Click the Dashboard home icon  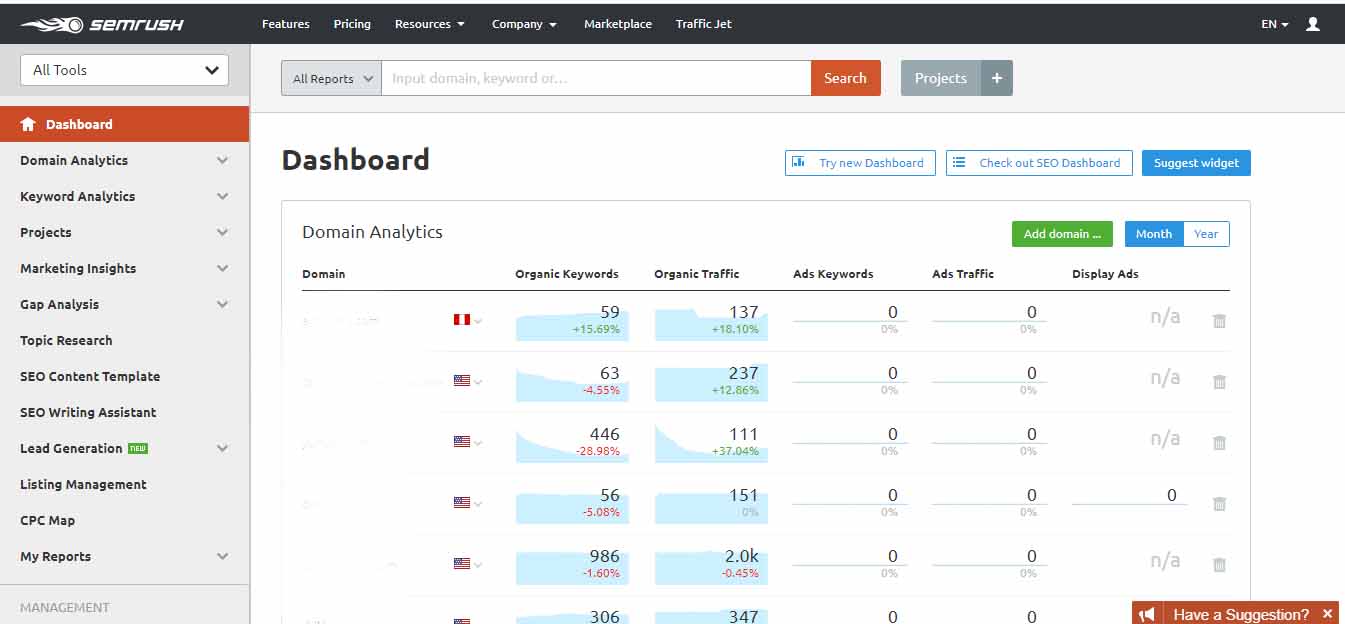click(x=28, y=124)
